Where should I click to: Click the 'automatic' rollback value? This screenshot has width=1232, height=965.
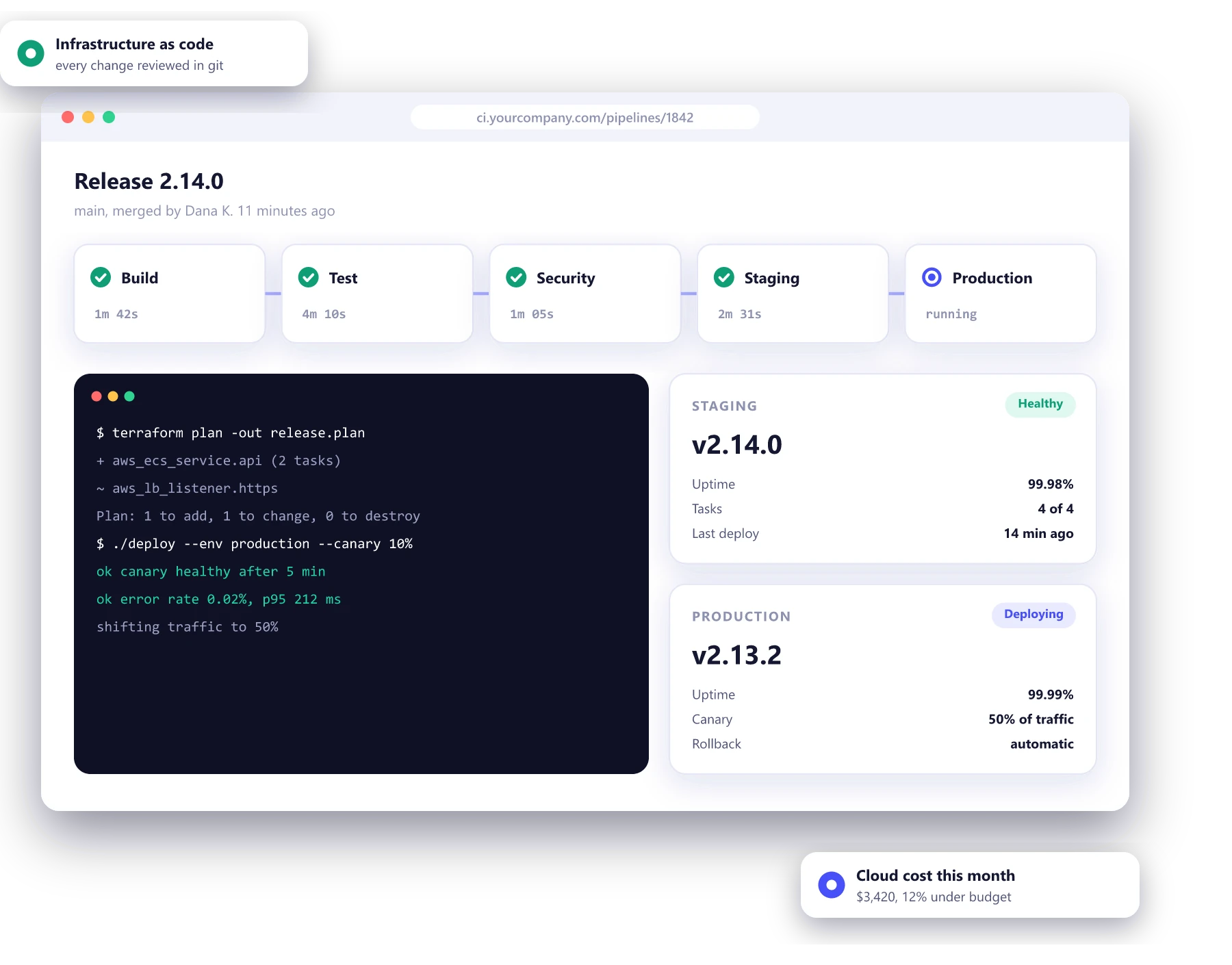[x=1042, y=744]
